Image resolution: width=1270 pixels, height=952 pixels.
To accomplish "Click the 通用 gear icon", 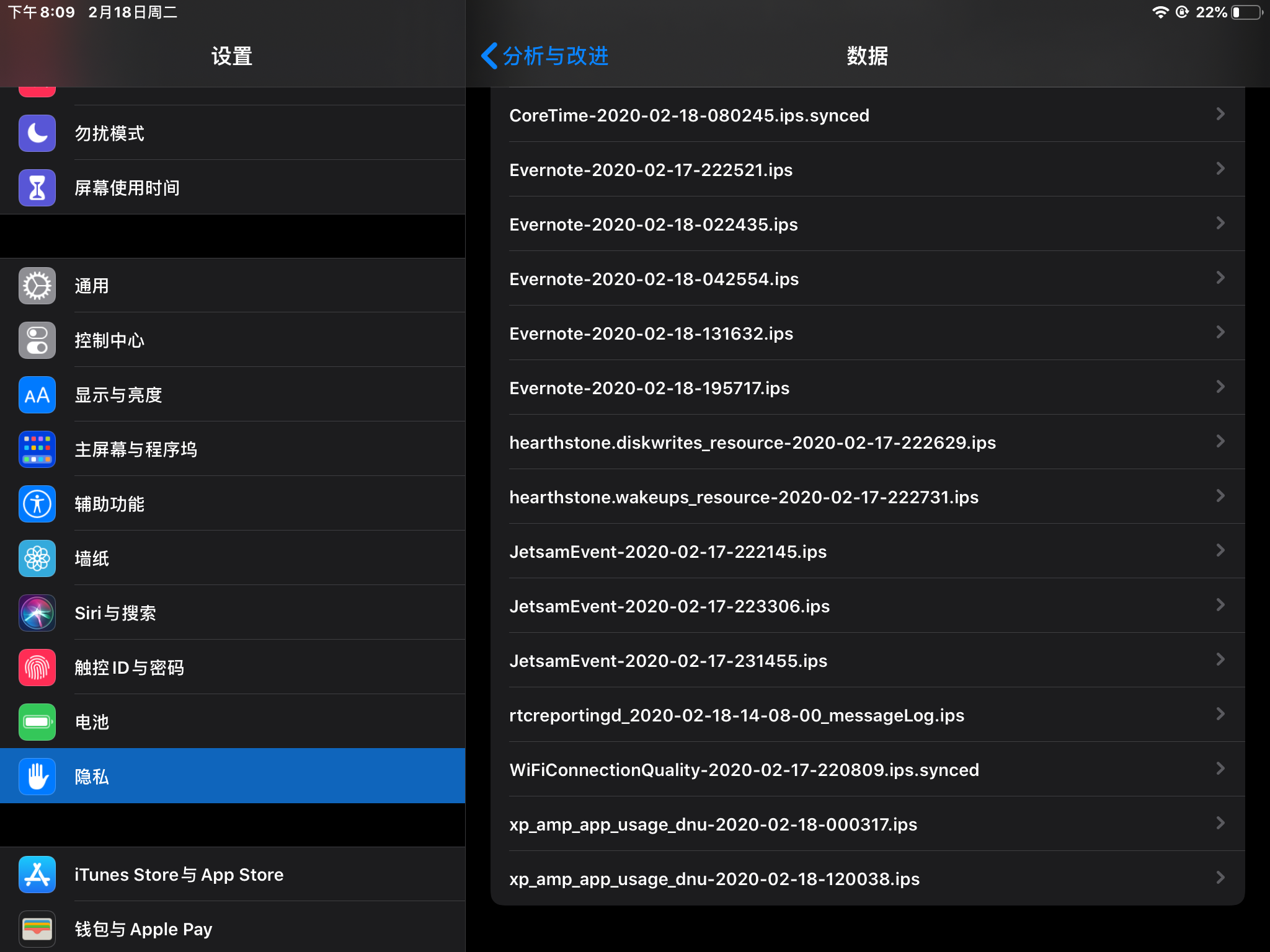I will (x=37, y=285).
